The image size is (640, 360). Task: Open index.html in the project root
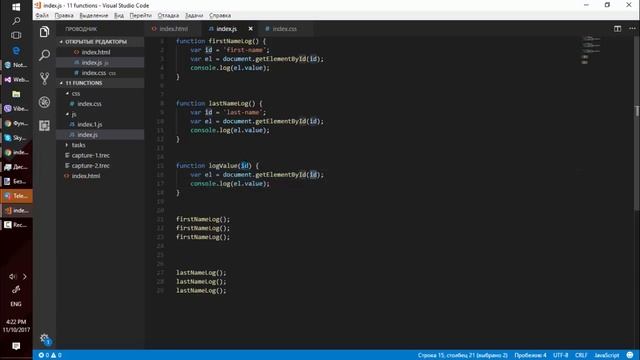(x=100, y=176)
